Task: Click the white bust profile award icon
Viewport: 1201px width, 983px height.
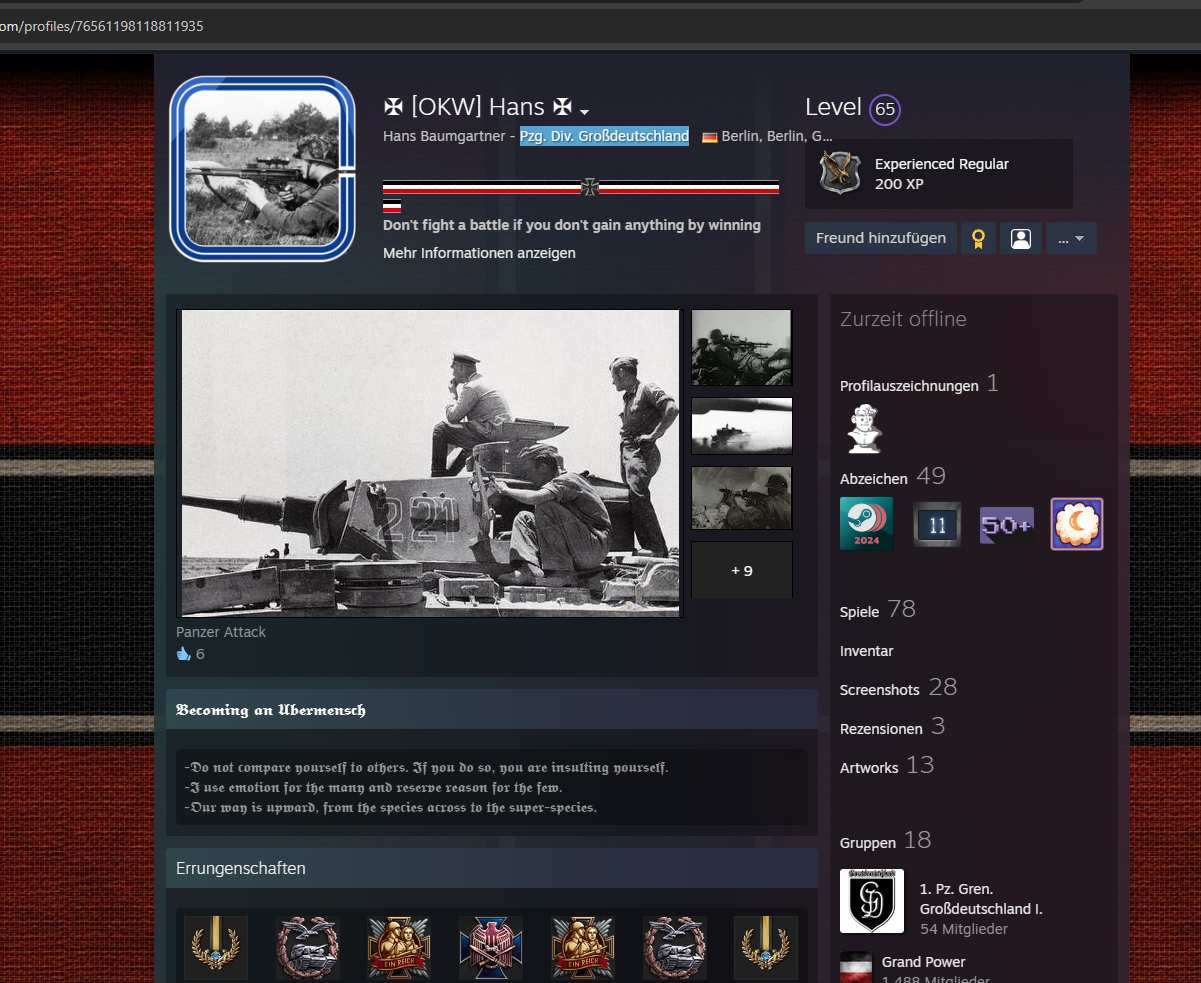Action: pyautogui.click(x=864, y=430)
